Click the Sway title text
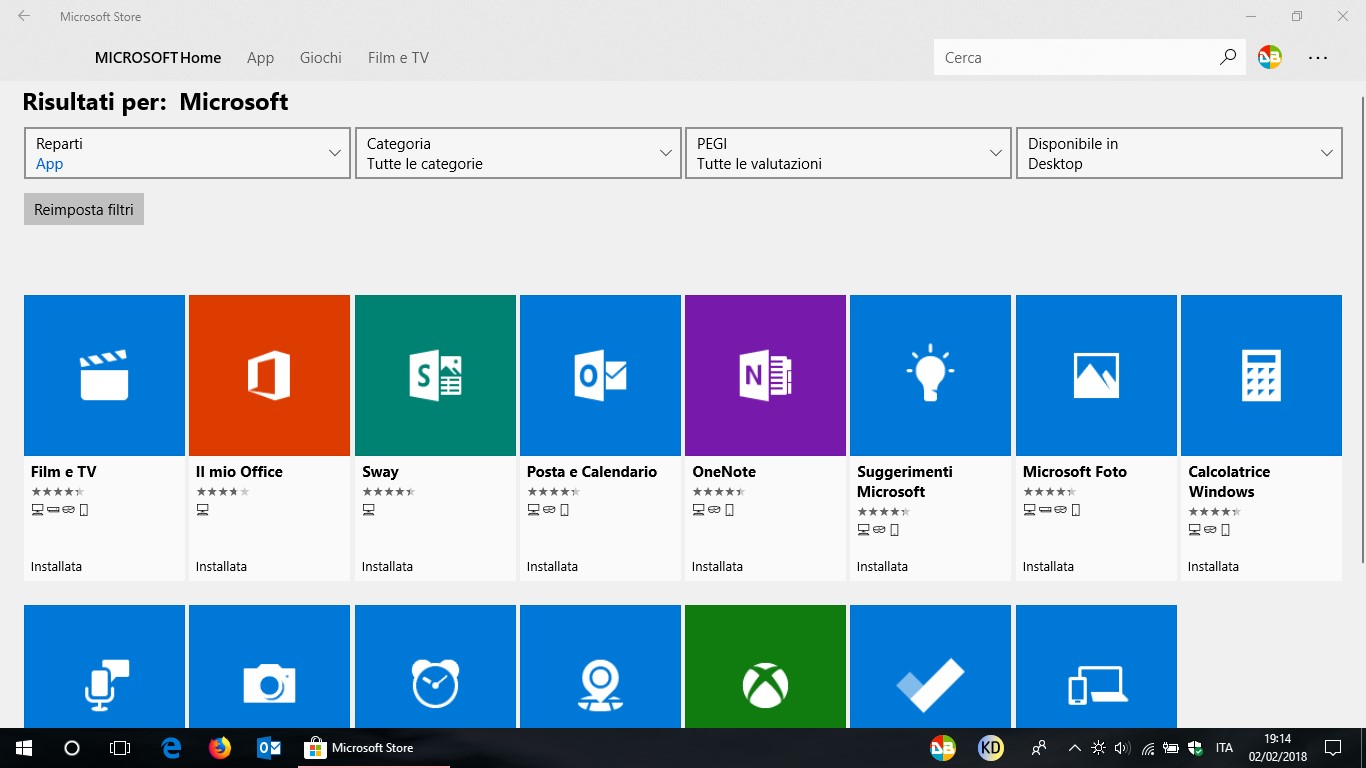The image size is (1366, 768). [380, 472]
